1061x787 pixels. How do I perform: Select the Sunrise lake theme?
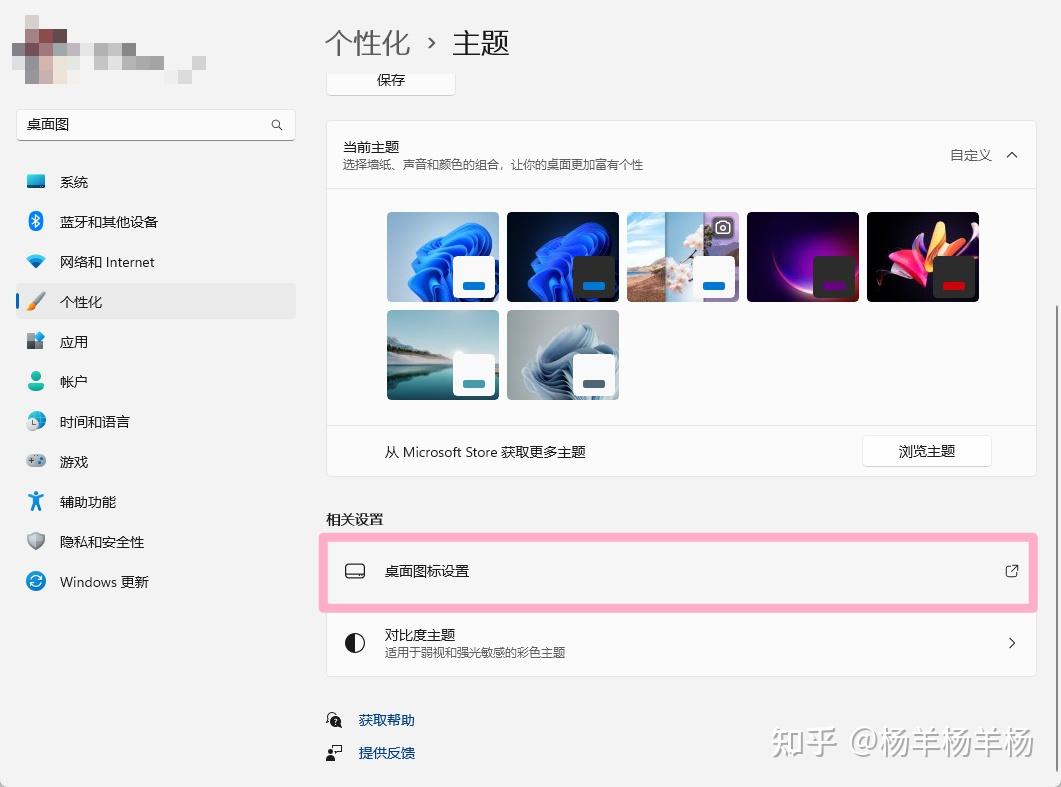coord(443,355)
